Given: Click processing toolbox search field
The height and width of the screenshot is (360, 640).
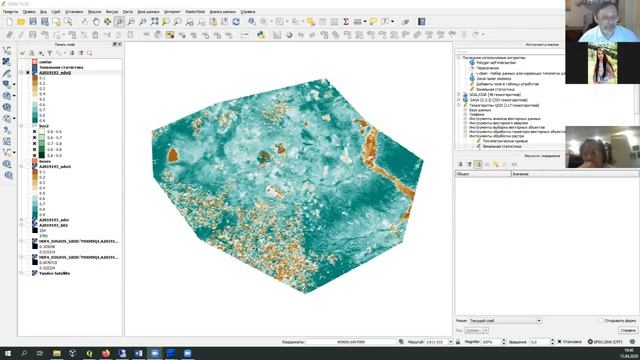Looking at the screenshot, I should (510, 52).
